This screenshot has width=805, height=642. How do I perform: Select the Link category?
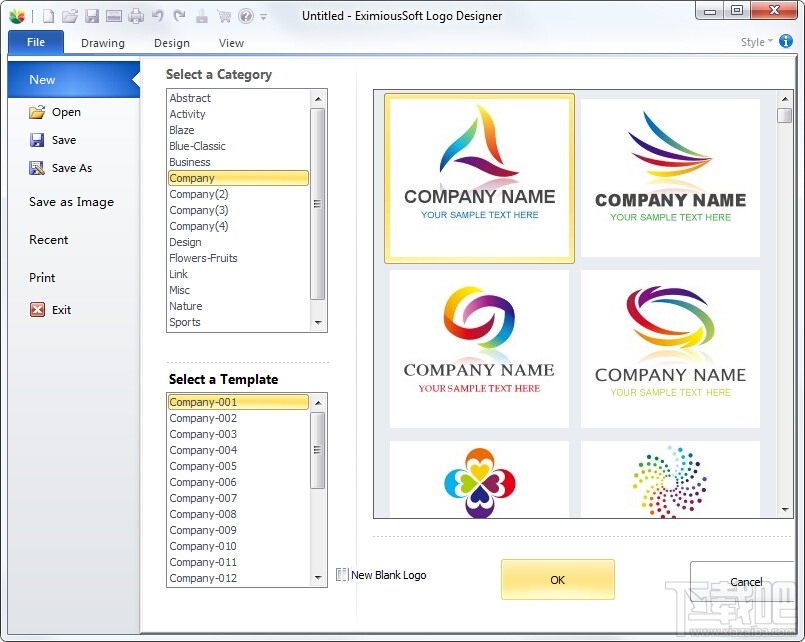pyautogui.click(x=238, y=274)
